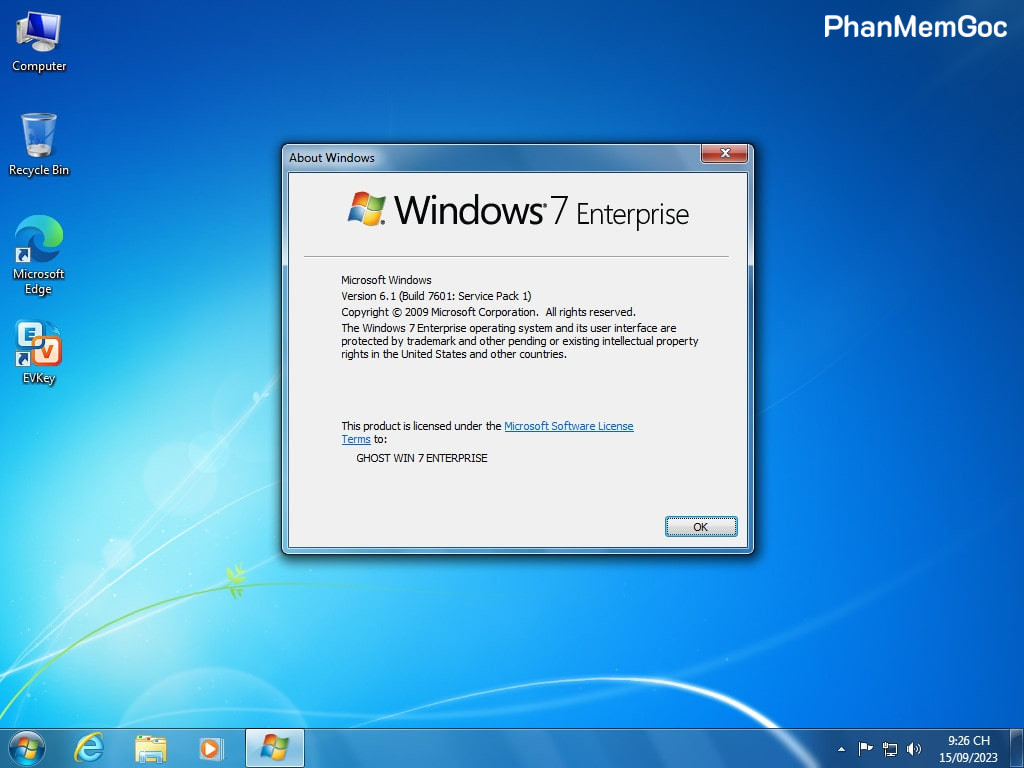Expand the hidden tray icons arrow
Viewport: 1024px width, 768px height.
tap(841, 748)
